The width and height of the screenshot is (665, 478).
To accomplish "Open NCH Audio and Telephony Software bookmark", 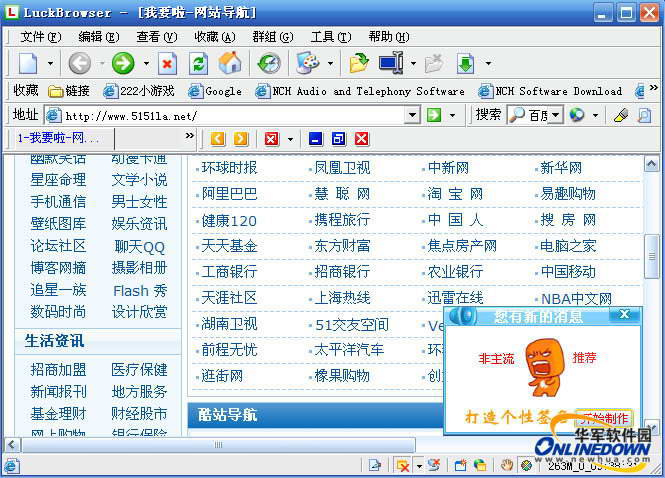I will tap(360, 91).
